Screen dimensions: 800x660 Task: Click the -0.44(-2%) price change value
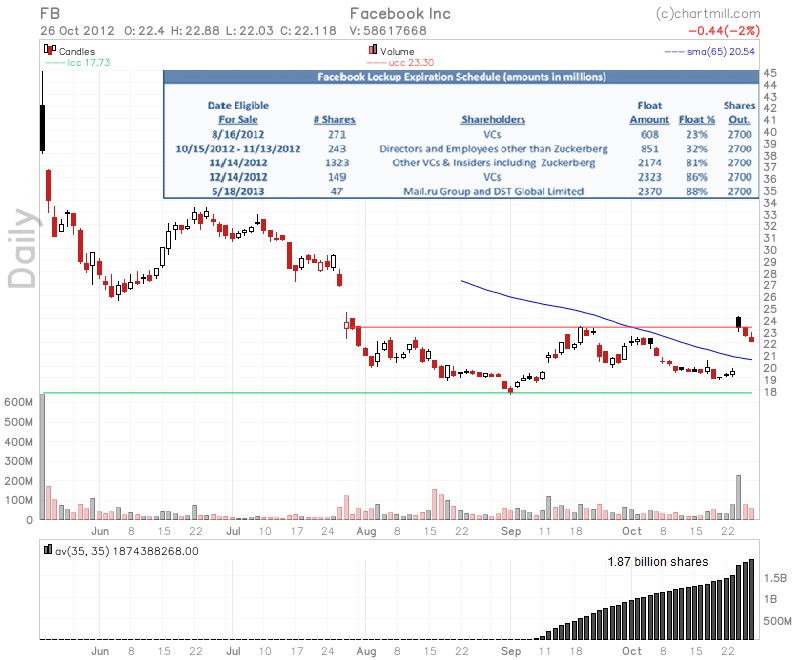click(724, 31)
